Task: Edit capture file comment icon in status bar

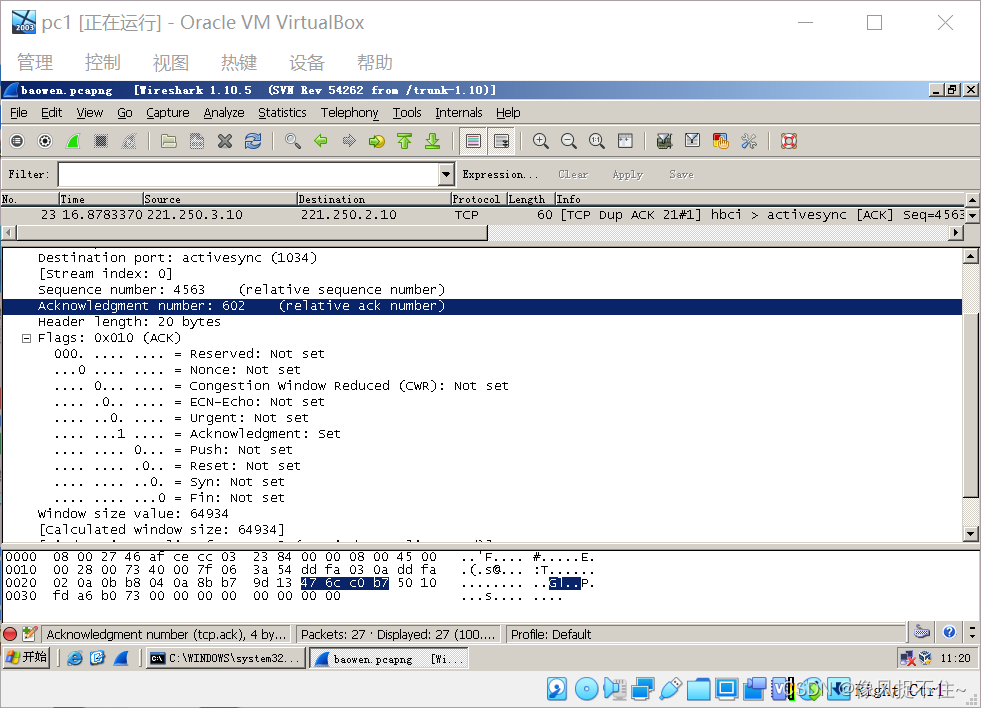Action: point(29,634)
